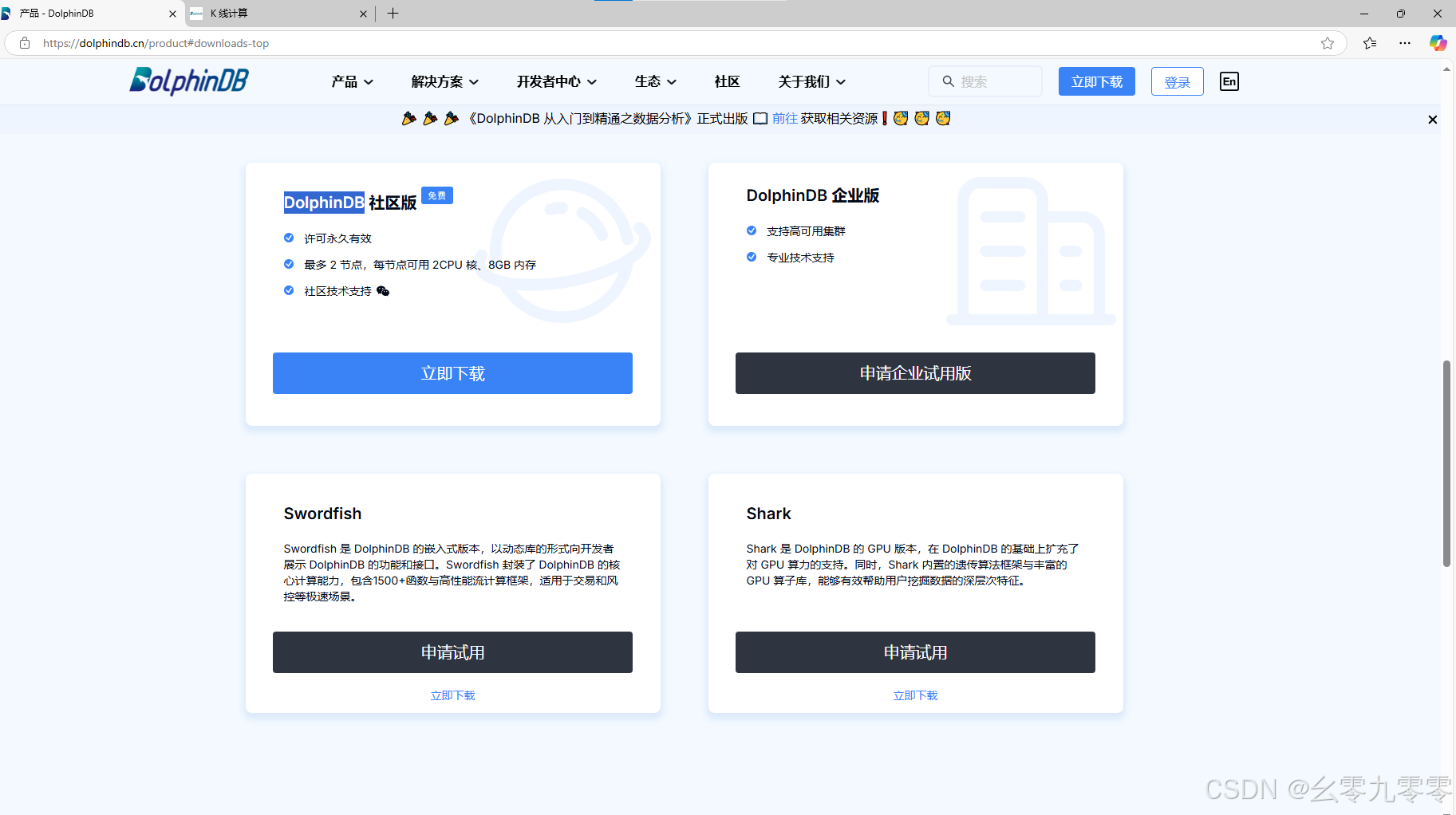Click the highlighted DolphinDB 社区版 heading
The width and height of the screenshot is (1456, 815).
coord(350,203)
